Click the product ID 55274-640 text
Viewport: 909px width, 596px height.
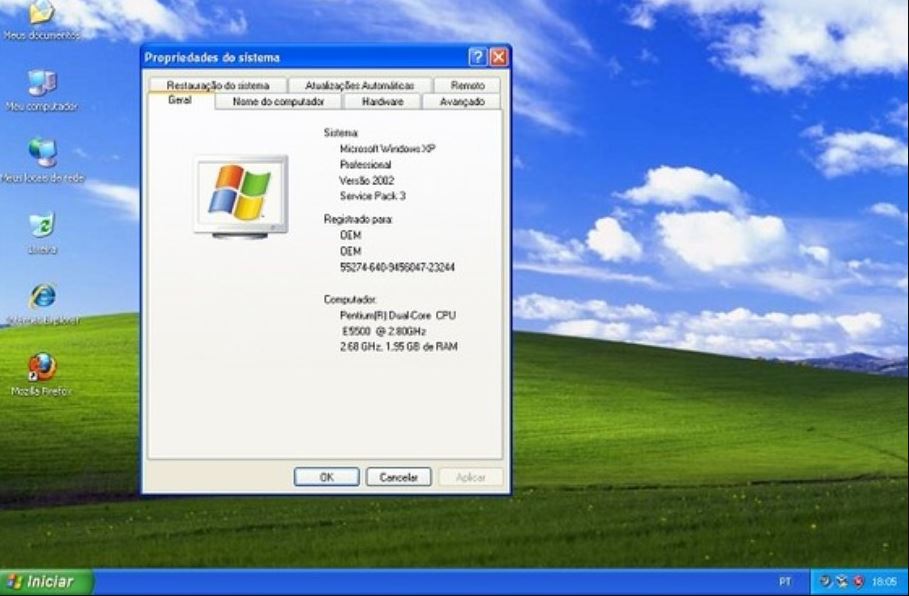coord(397,267)
